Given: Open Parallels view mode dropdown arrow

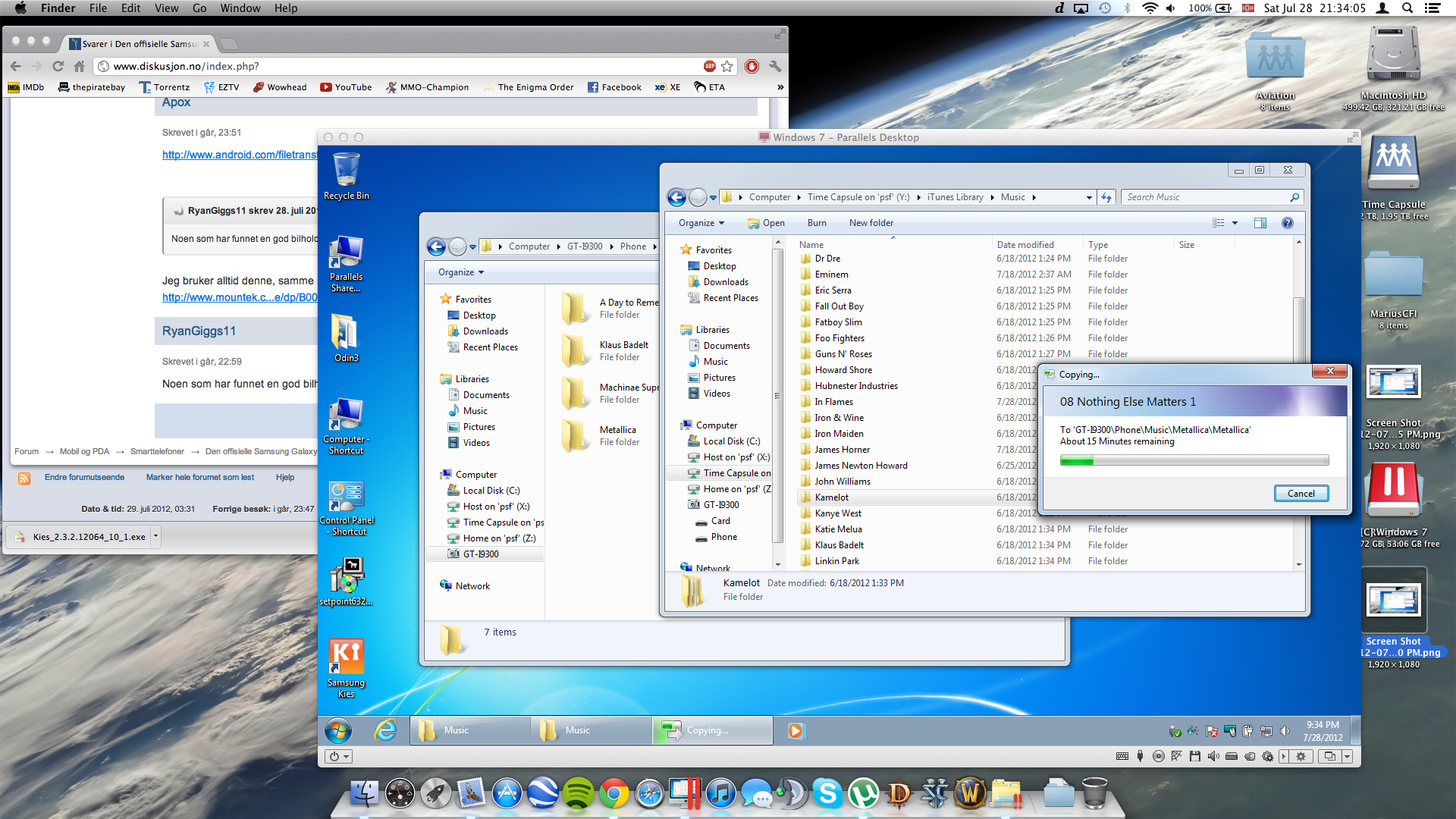Looking at the screenshot, I should [1347, 756].
